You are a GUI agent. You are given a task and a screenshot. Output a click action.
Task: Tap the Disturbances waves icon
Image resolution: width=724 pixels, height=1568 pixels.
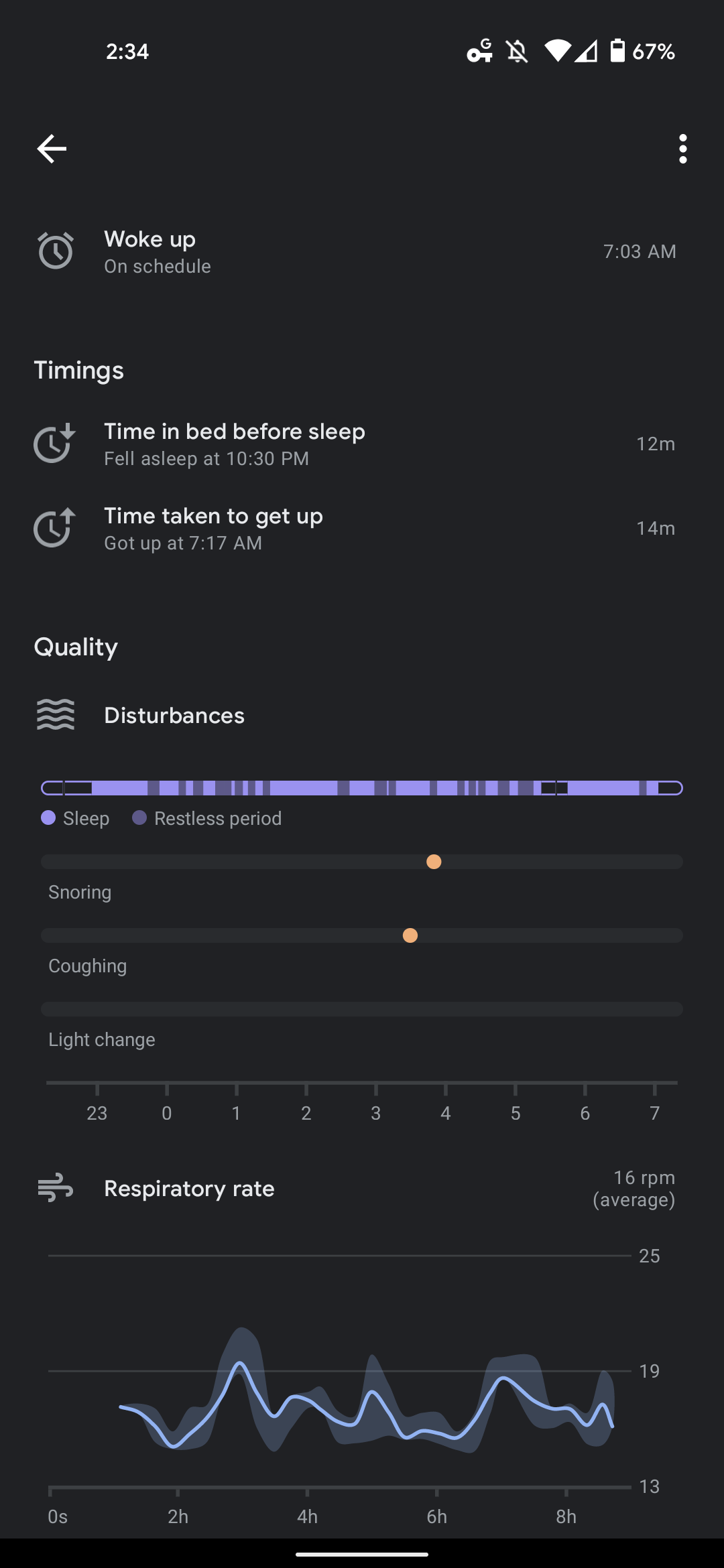click(x=56, y=715)
